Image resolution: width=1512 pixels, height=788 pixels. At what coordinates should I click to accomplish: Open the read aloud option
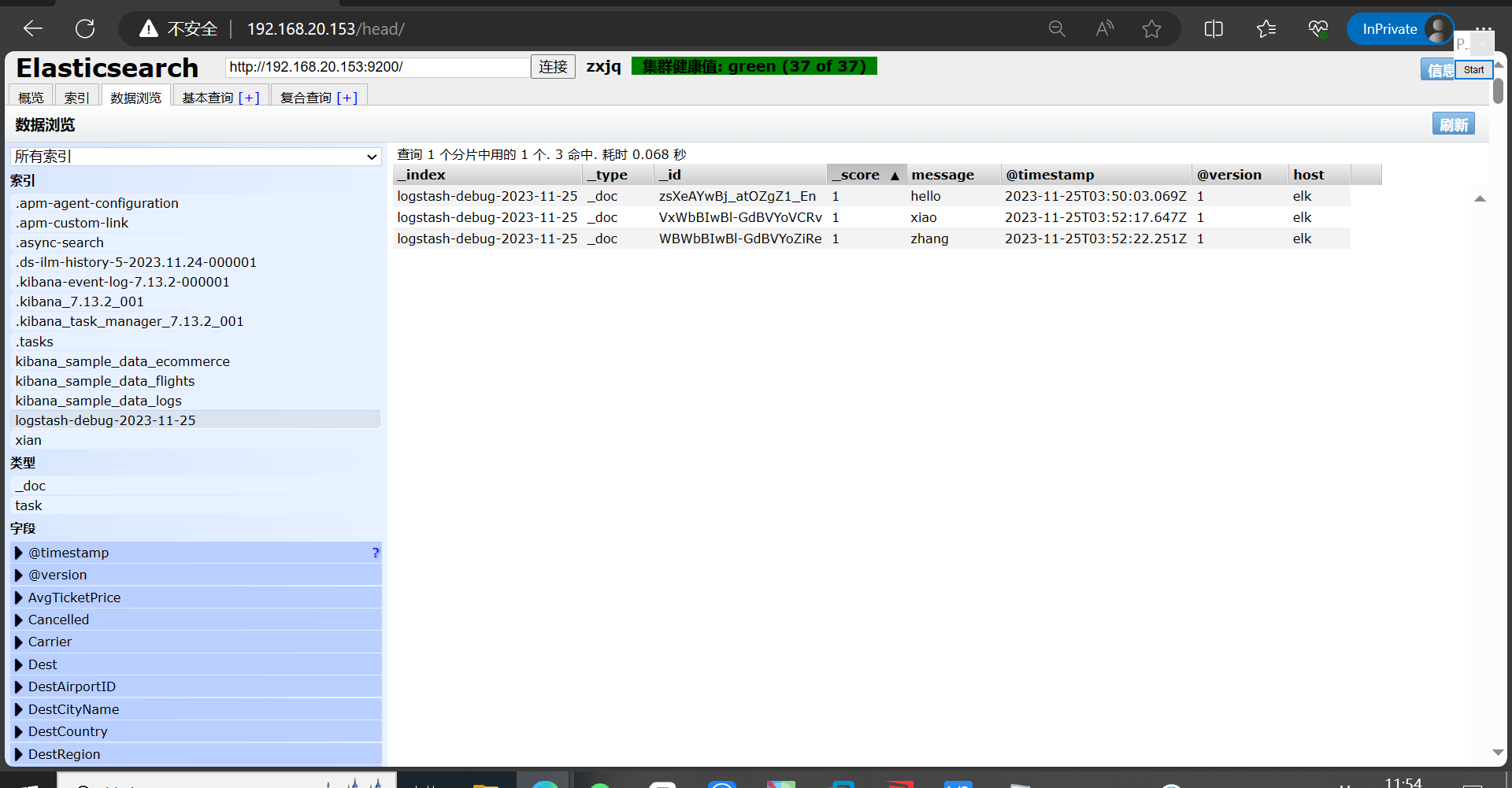pos(1105,29)
